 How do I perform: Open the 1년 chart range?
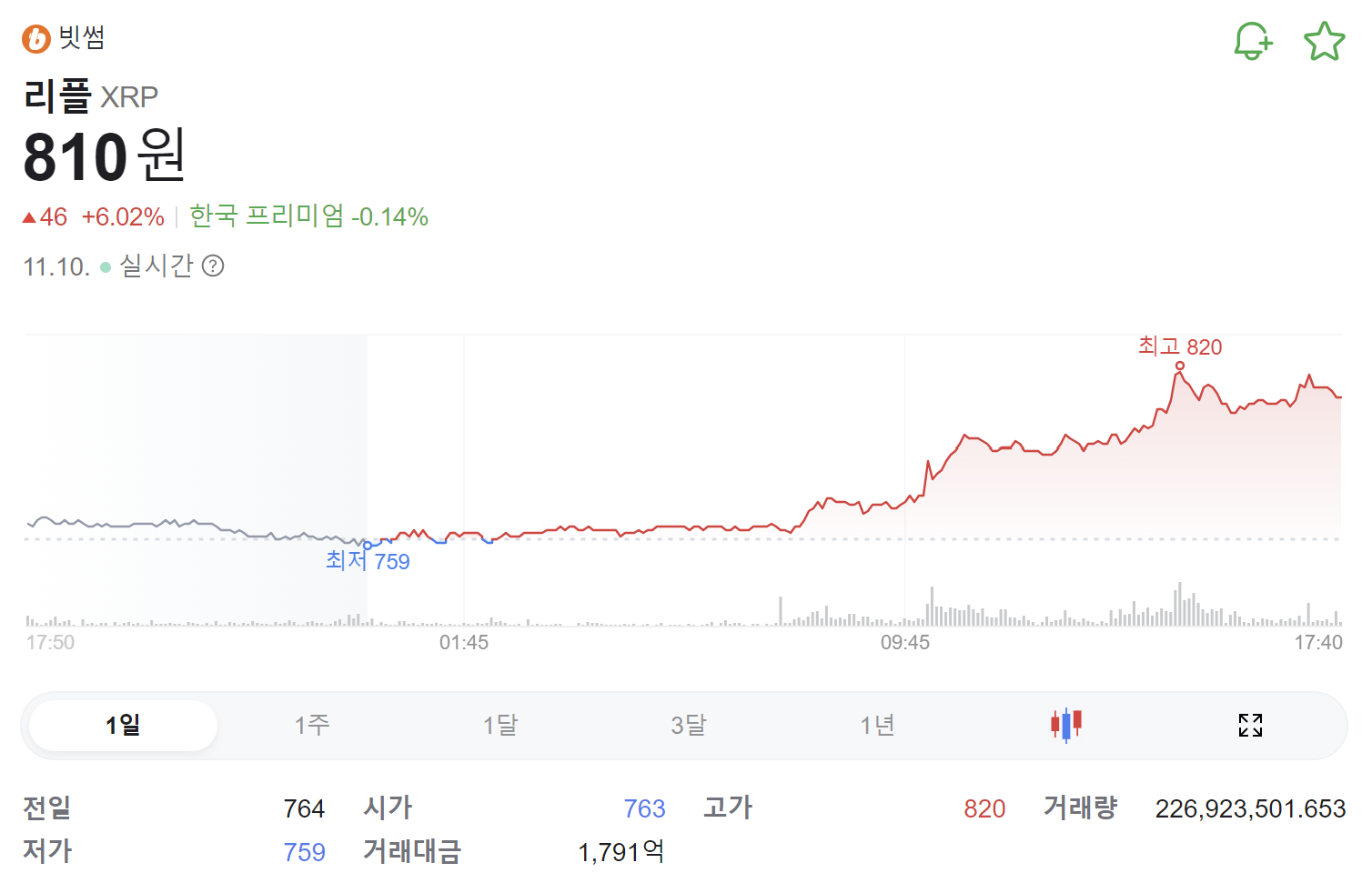[x=876, y=725]
